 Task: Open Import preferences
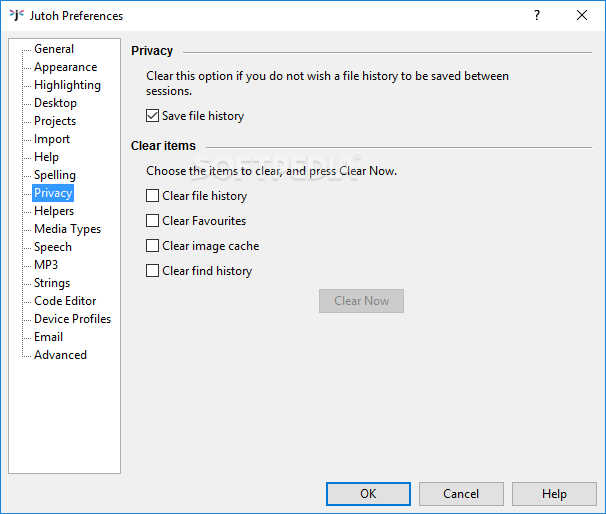(x=52, y=139)
